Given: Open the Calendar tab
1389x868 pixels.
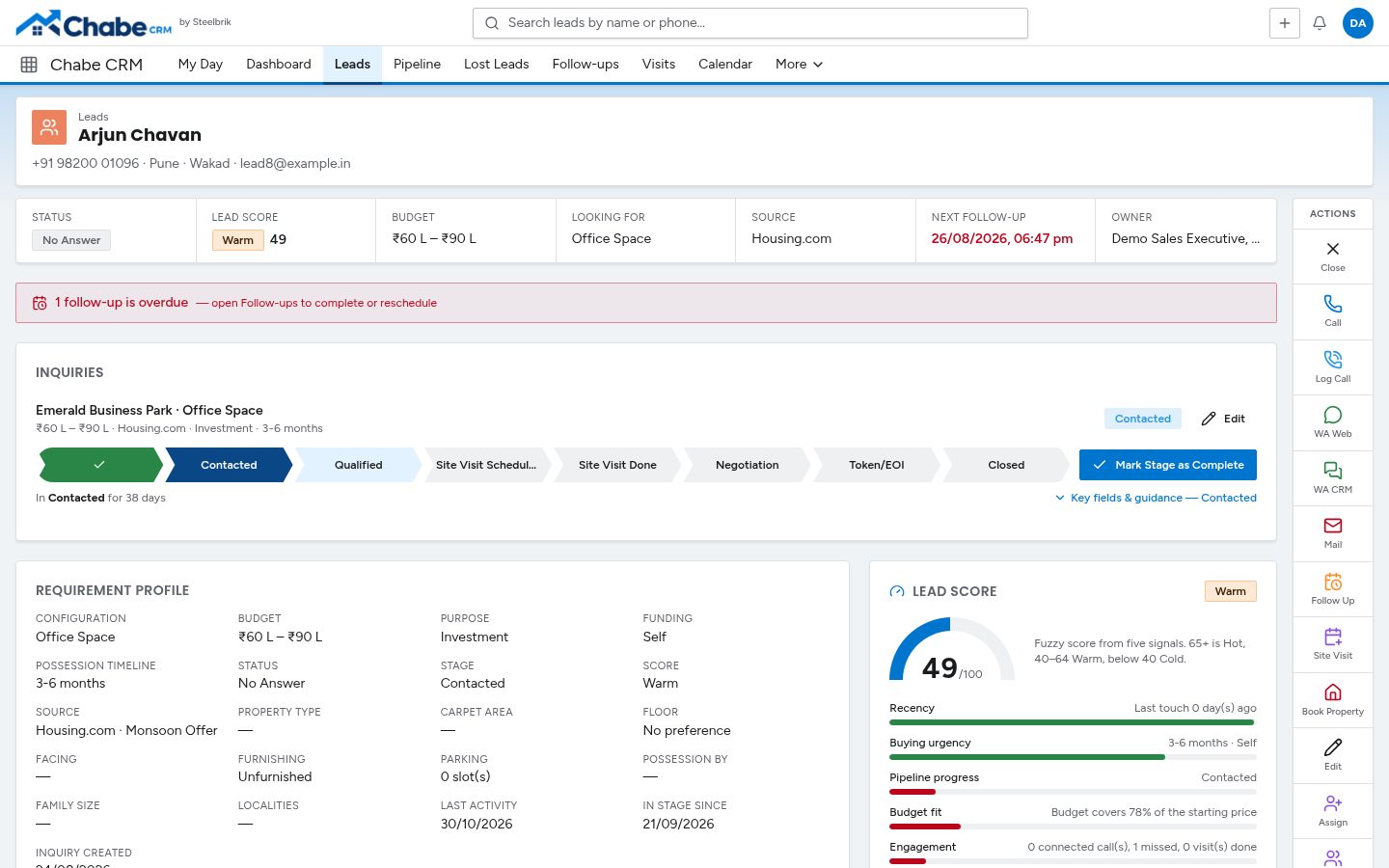Looking at the screenshot, I should (x=725, y=65).
